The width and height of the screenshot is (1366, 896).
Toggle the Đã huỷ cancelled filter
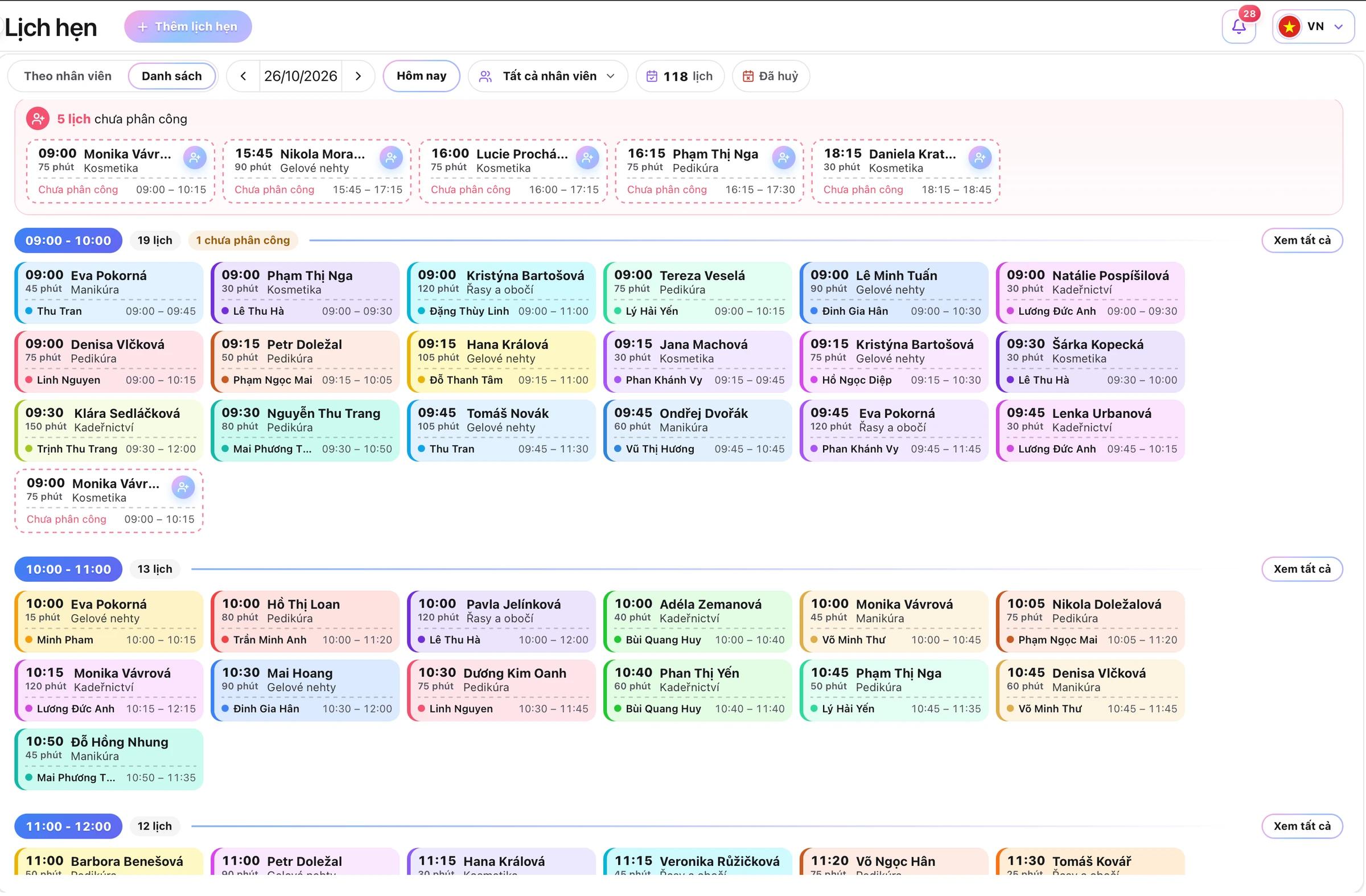(x=771, y=76)
